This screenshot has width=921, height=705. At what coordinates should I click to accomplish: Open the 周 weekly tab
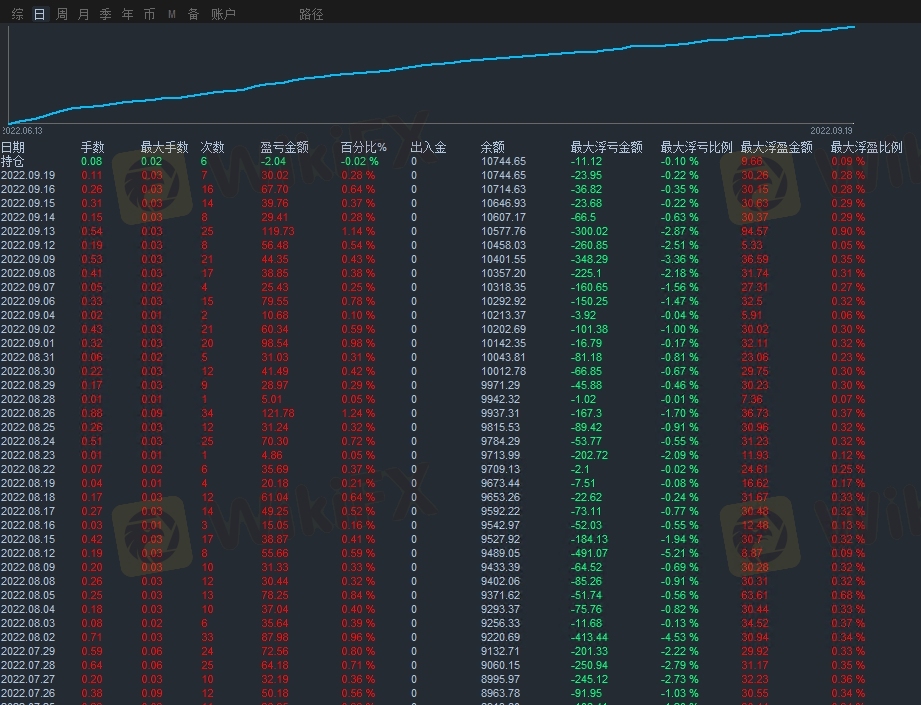click(x=62, y=14)
